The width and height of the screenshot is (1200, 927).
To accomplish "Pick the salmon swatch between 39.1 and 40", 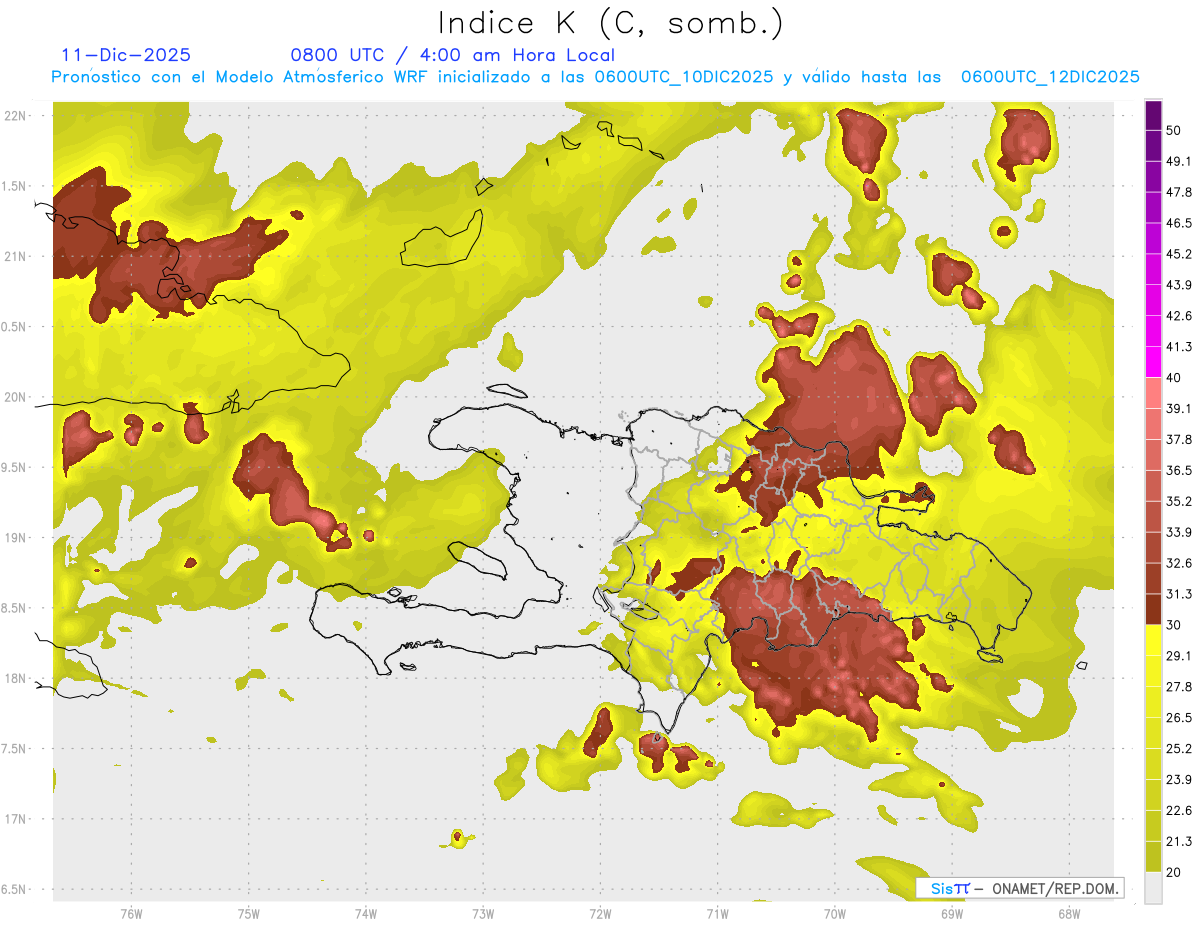I will tap(1153, 392).
